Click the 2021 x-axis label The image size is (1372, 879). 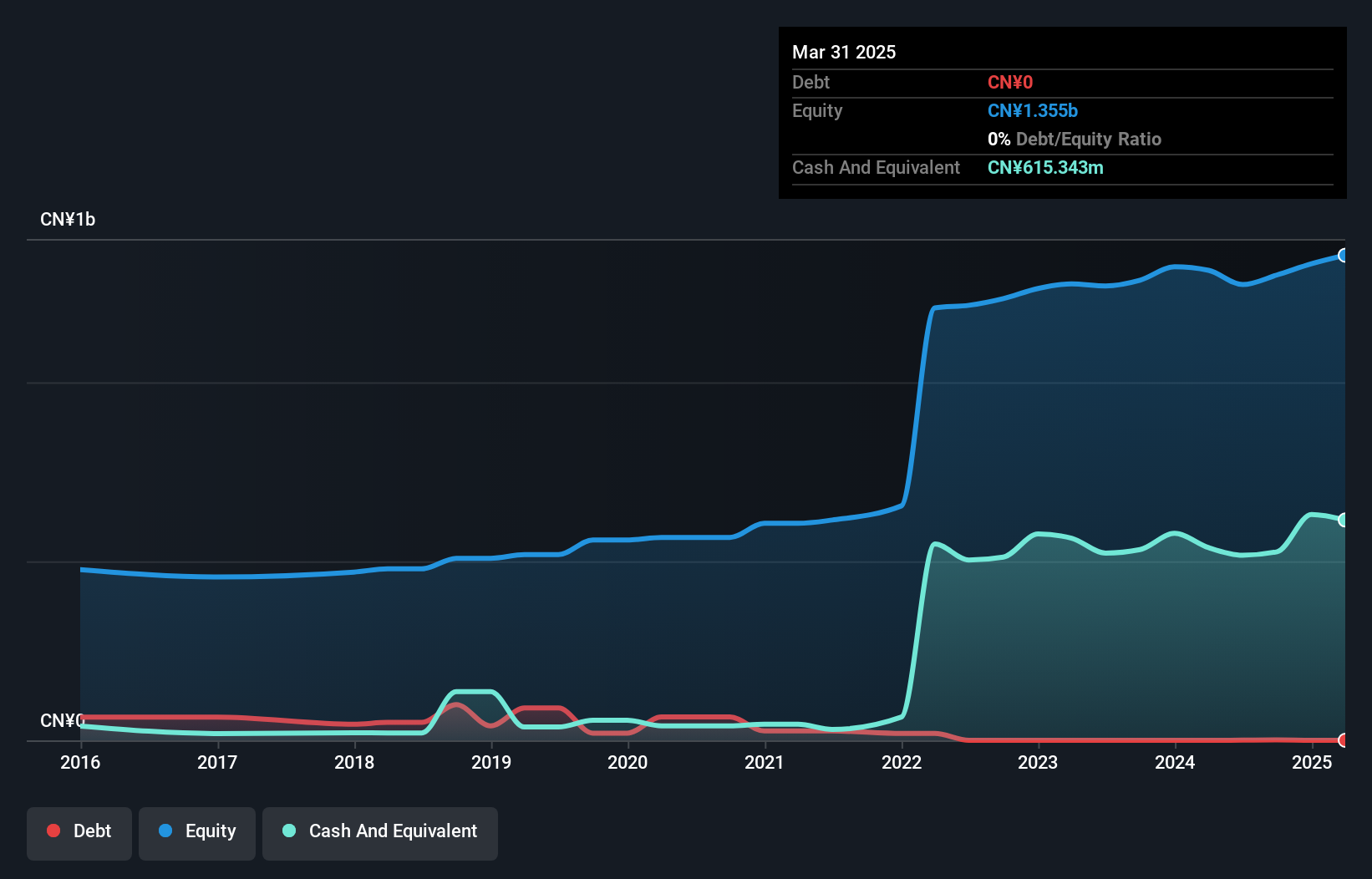click(765, 762)
